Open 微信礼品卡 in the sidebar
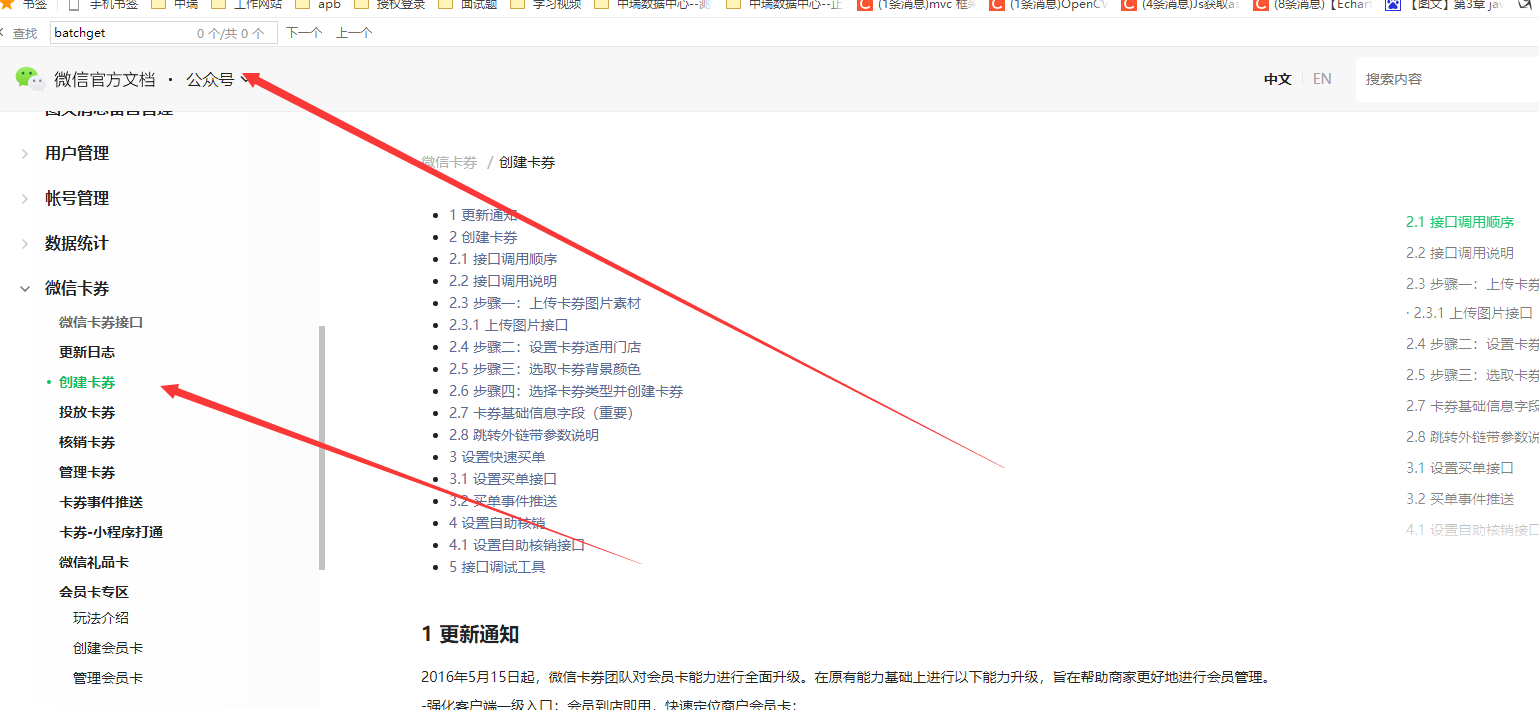The height and width of the screenshot is (710, 1539). pos(94,562)
